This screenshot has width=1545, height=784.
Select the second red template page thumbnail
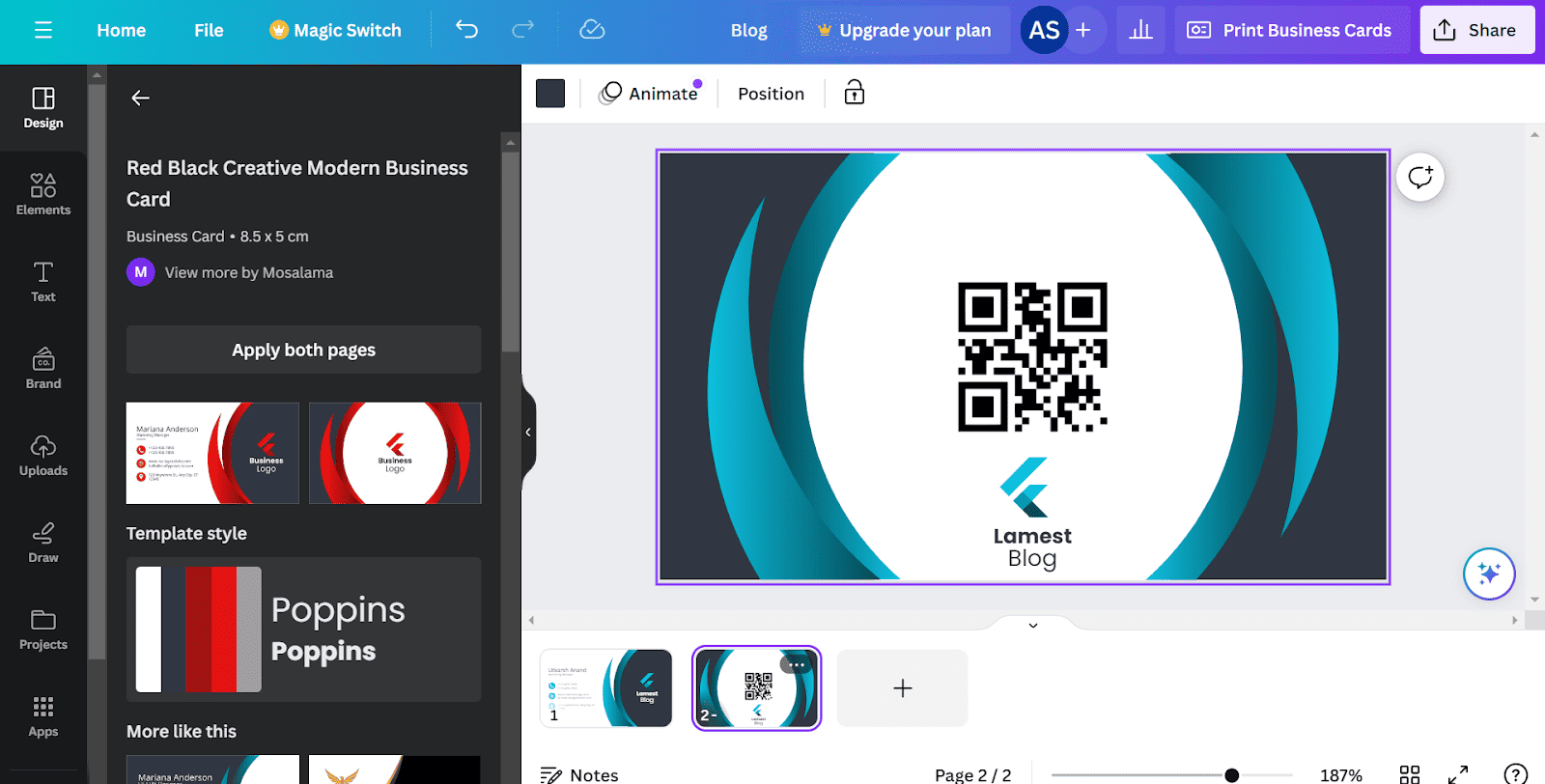pos(395,453)
